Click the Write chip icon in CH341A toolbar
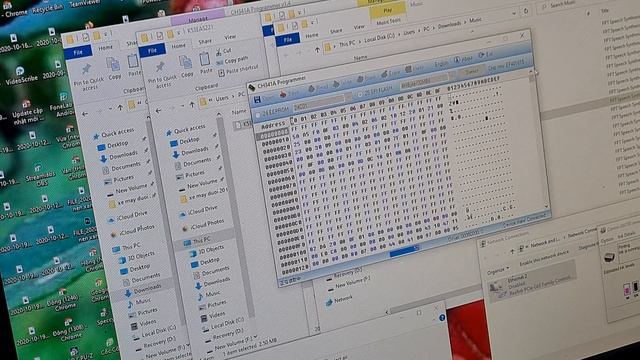The width and height of the screenshot is (640, 360). click(336, 84)
